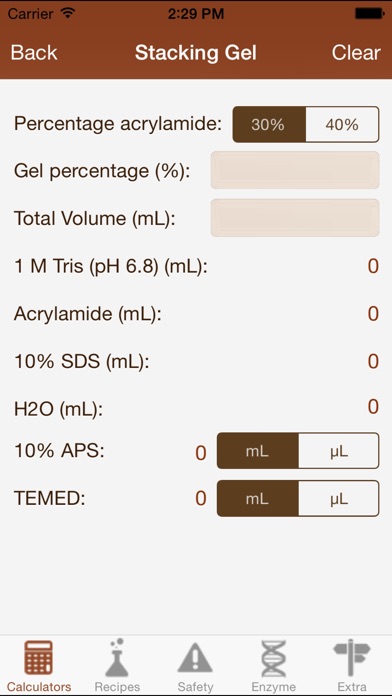The width and height of the screenshot is (392, 696).
Task: Switch TEMED units to µL
Action: click(x=339, y=498)
